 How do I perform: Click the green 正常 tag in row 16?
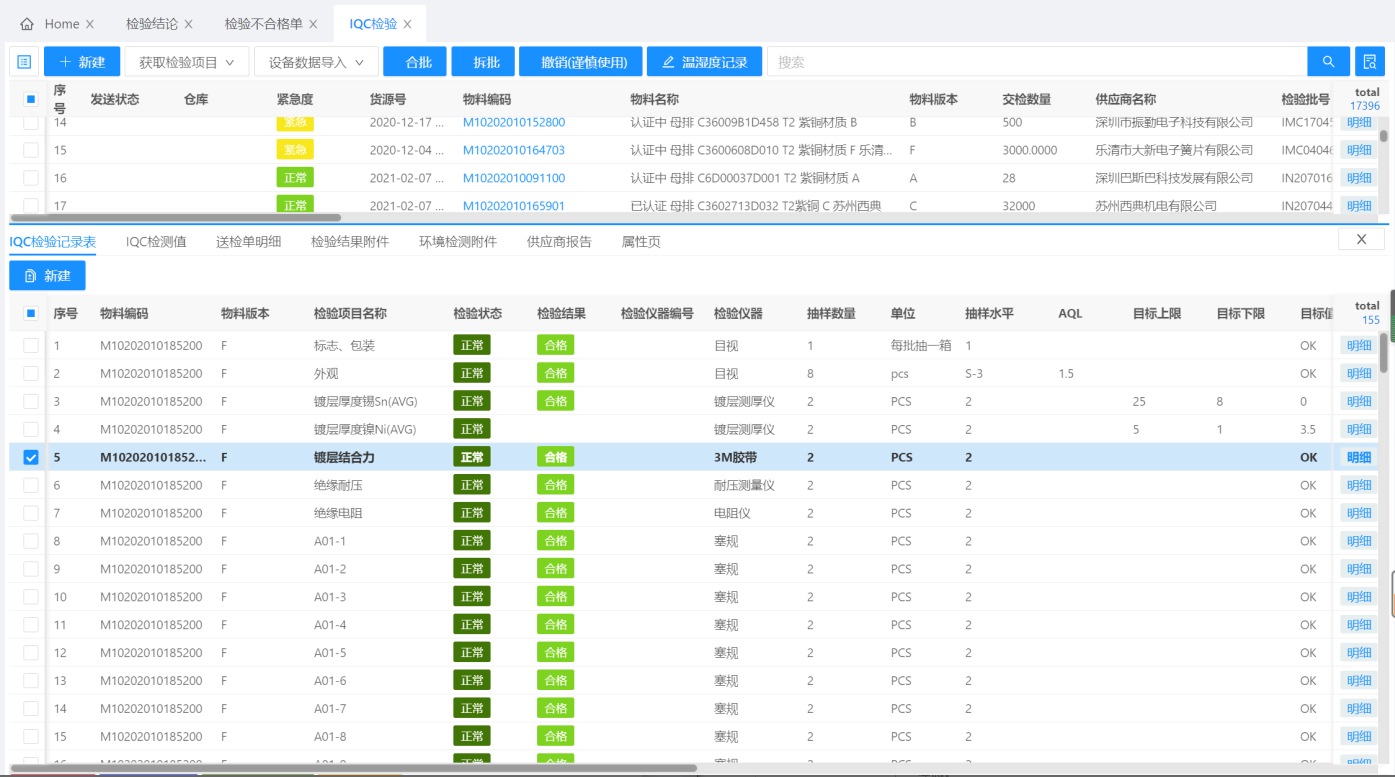tap(295, 178)
